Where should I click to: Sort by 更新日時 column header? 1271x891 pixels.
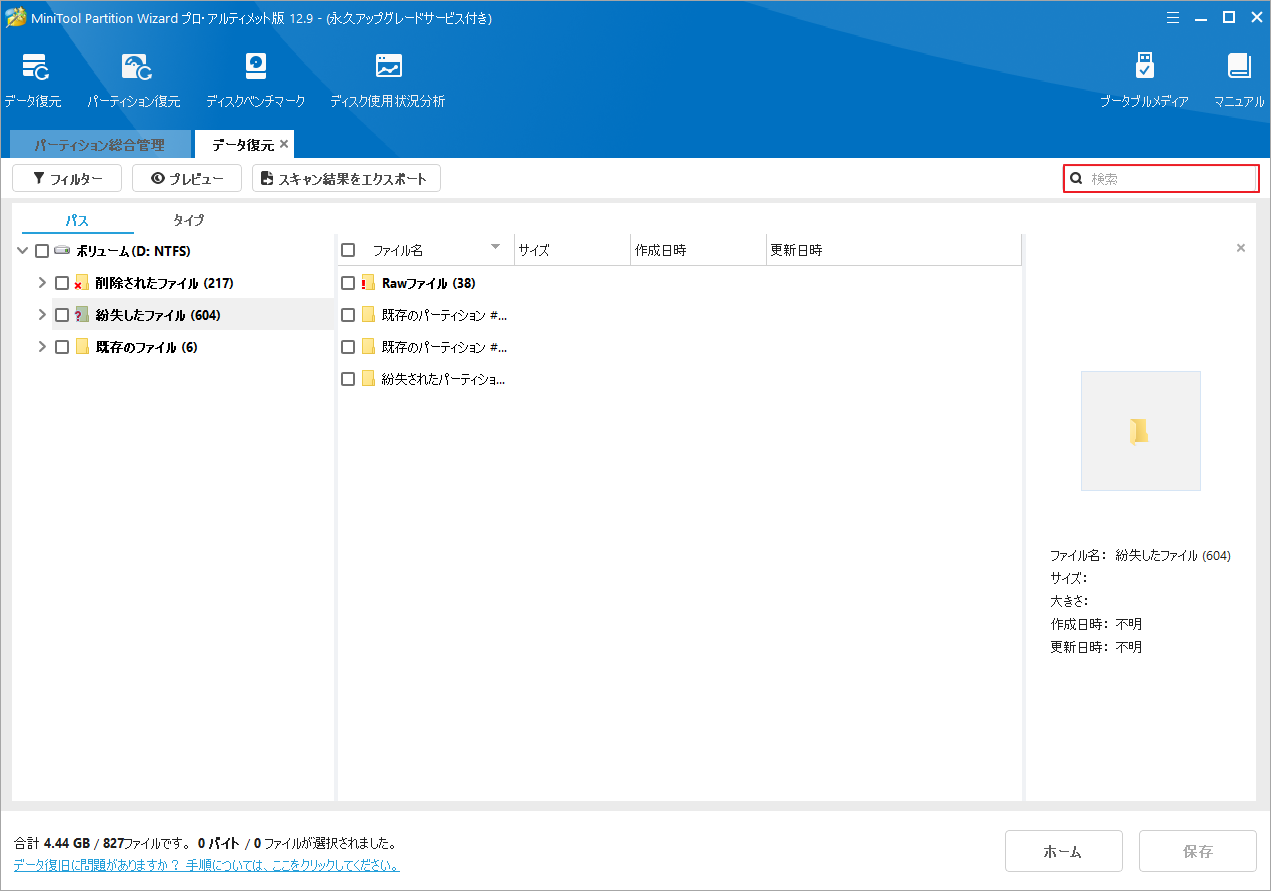coord(893,250)
